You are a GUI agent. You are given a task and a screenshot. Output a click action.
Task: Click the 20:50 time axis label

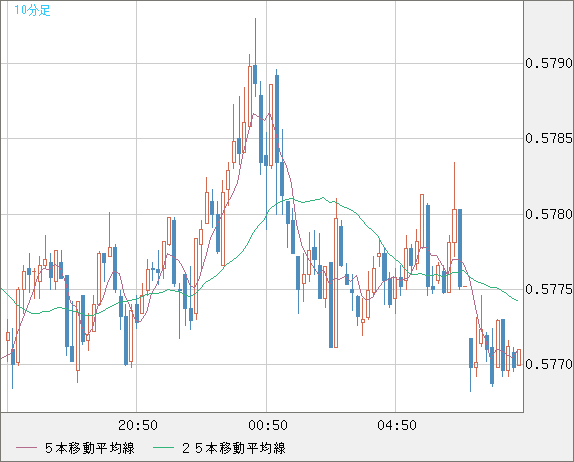[x=138, y=425]
